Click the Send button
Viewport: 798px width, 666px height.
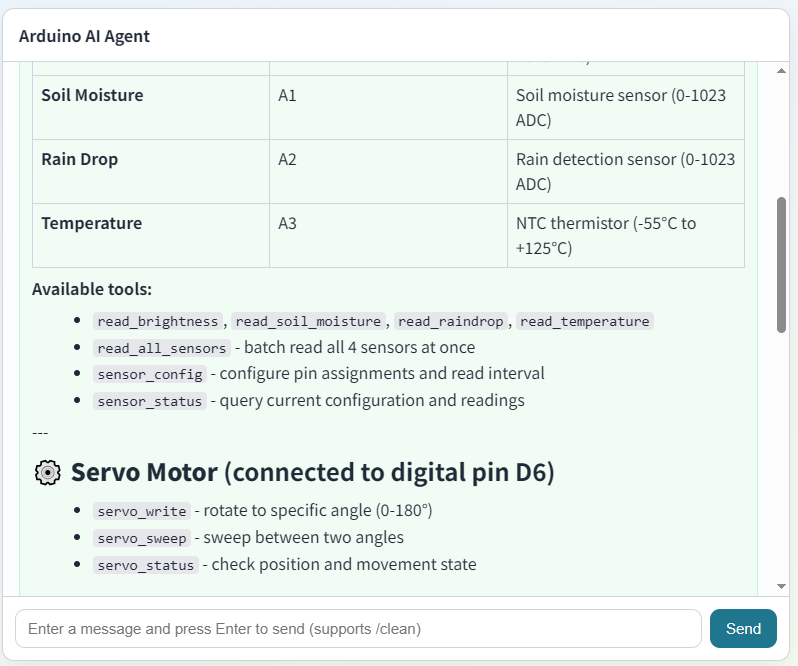743,628
